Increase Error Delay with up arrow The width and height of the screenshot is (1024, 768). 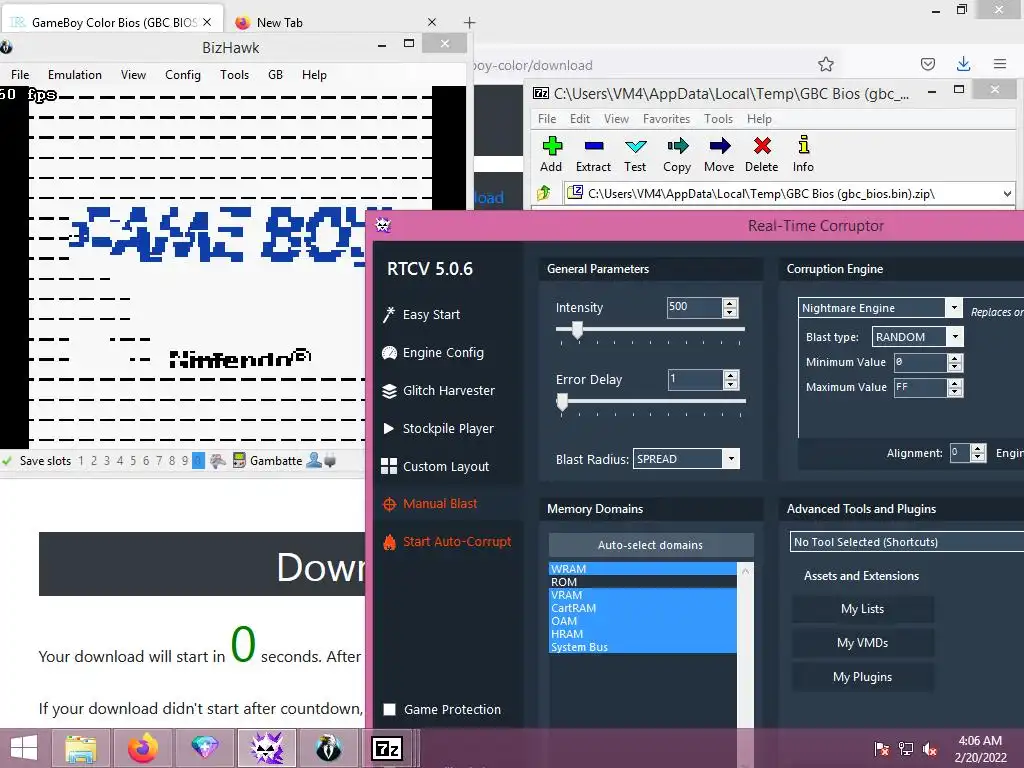[x=731, y=375]
